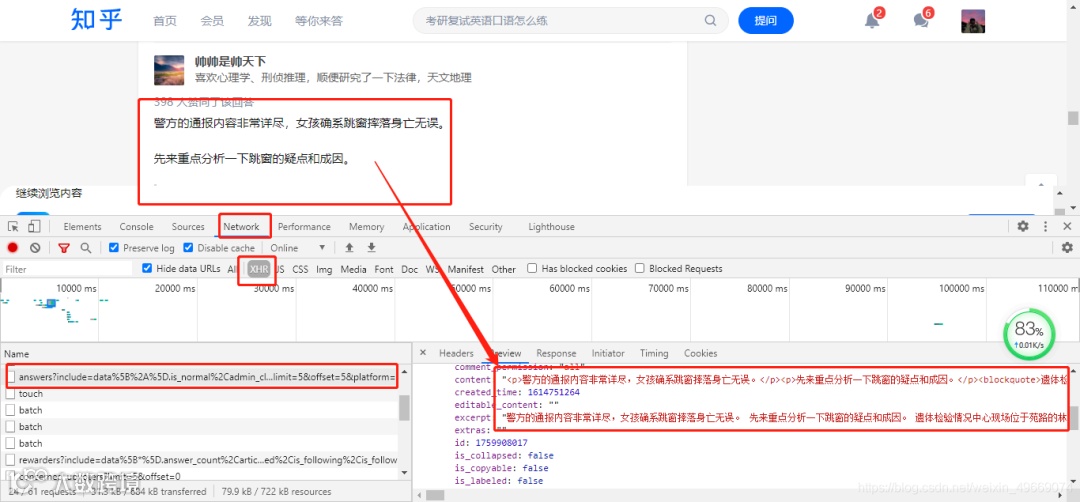This screenshot has height=502, width=1080.
Task: Click the export HAR download arrow
Action: coord(371,248)
